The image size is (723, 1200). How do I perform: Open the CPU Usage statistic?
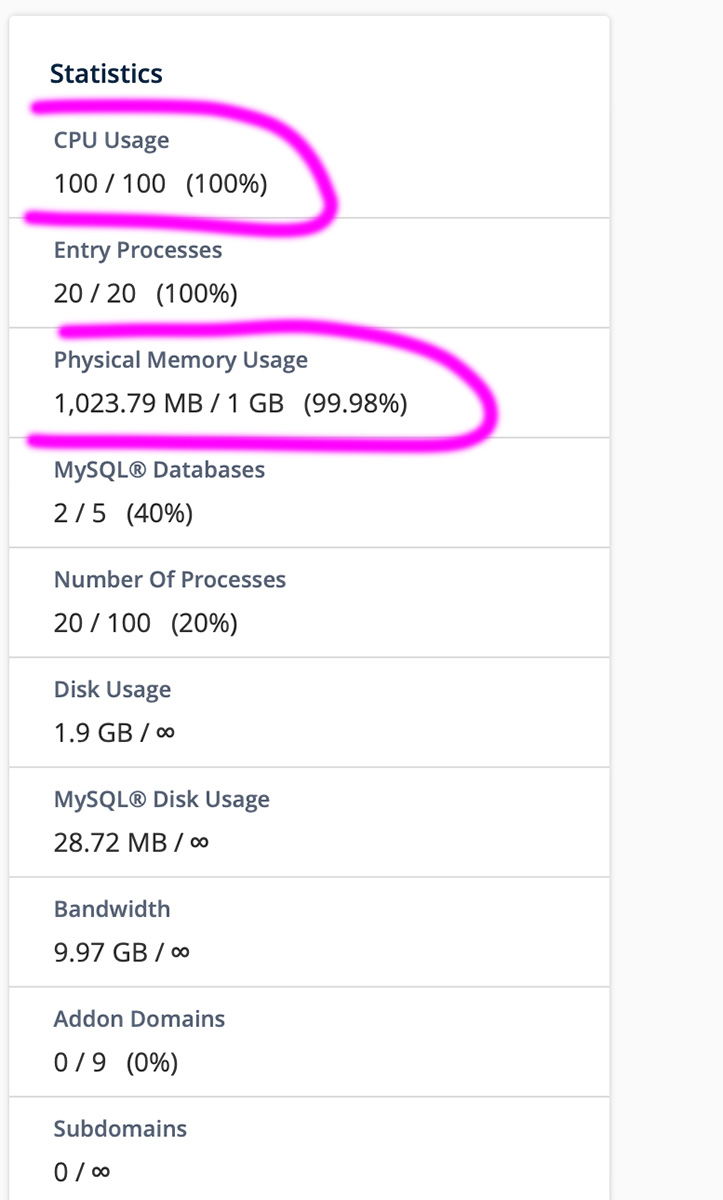click(111, 141)
